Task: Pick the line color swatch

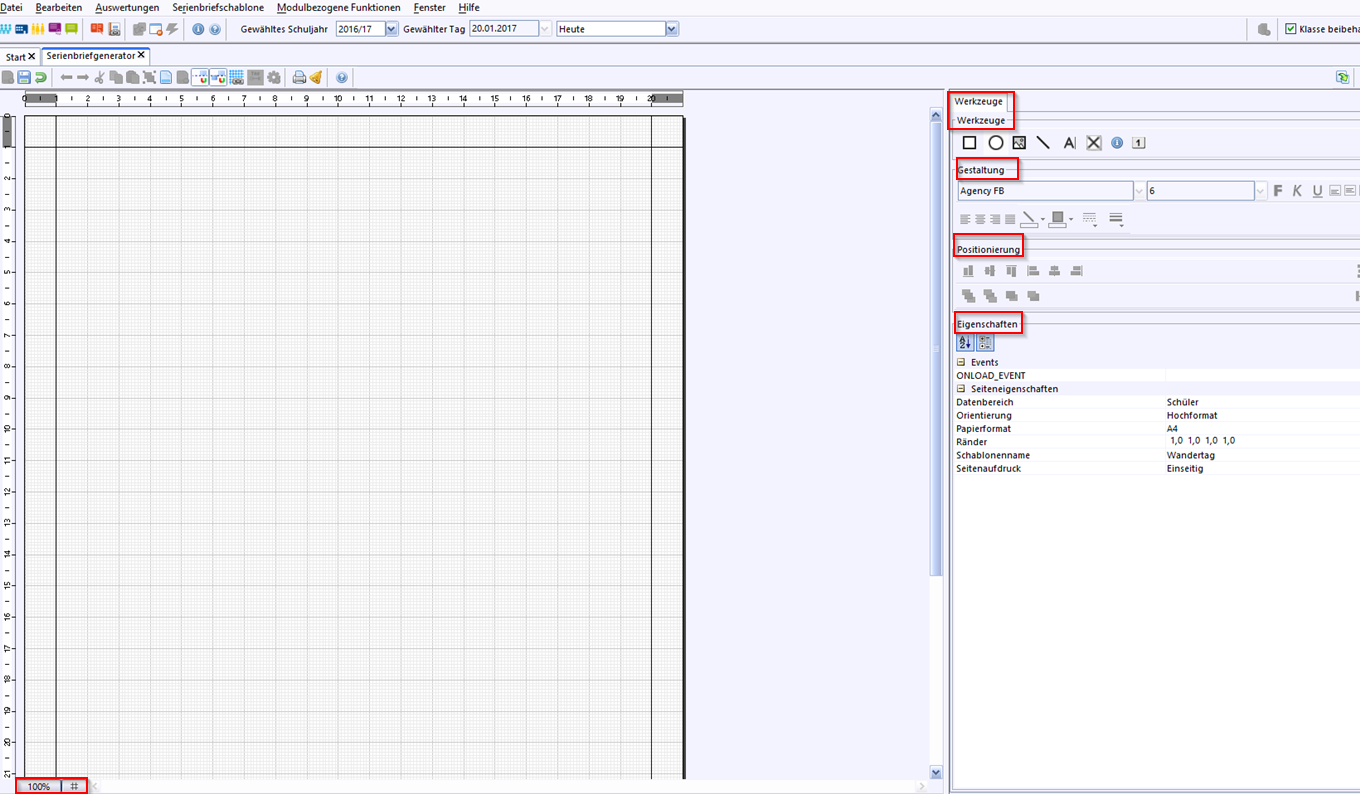Action: (1029, 218)
